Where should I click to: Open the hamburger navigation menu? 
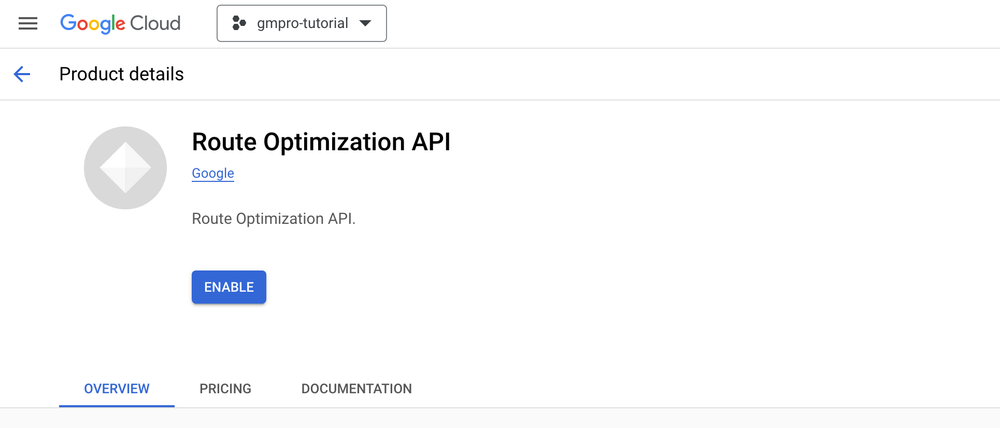pyautogui.click(x=28, y=23)
